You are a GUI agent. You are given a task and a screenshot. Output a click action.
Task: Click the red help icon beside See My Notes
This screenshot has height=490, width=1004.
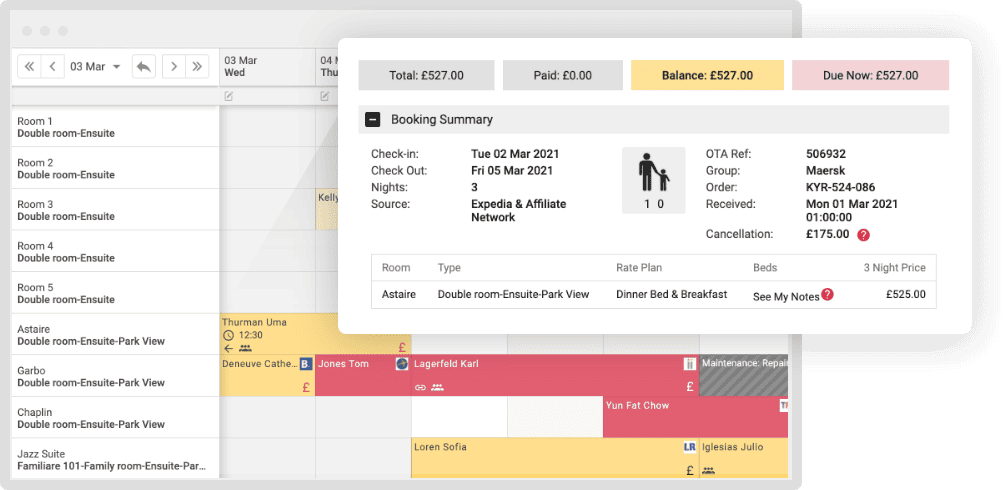827,294
